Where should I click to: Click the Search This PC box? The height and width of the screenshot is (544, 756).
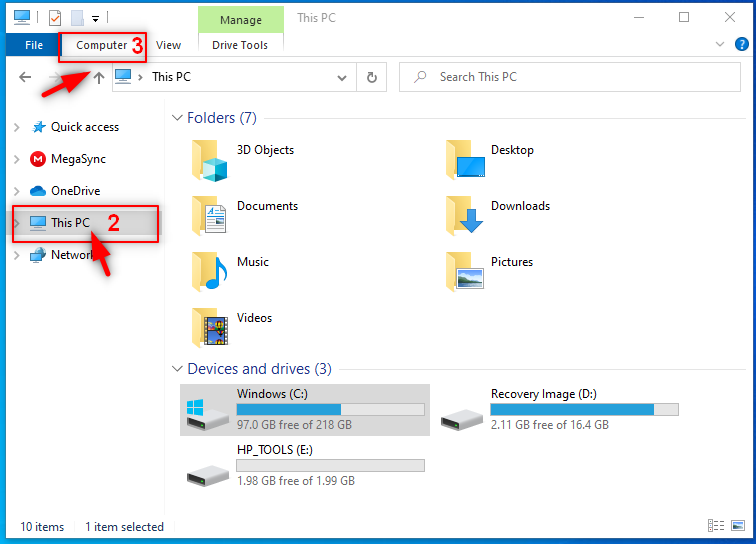[x=569, y=77]
